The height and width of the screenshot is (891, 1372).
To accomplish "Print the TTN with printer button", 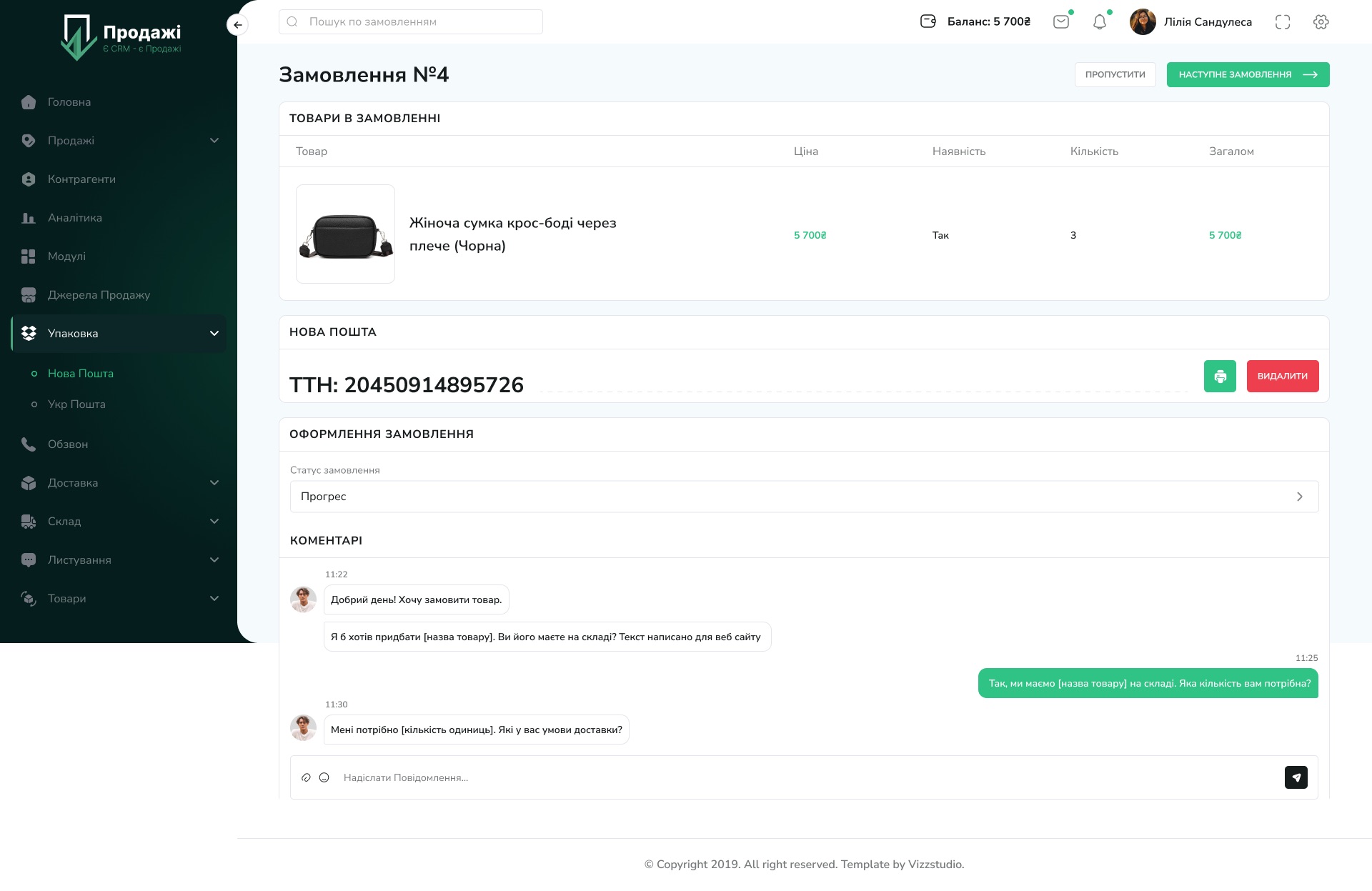I will [1220, 376].
